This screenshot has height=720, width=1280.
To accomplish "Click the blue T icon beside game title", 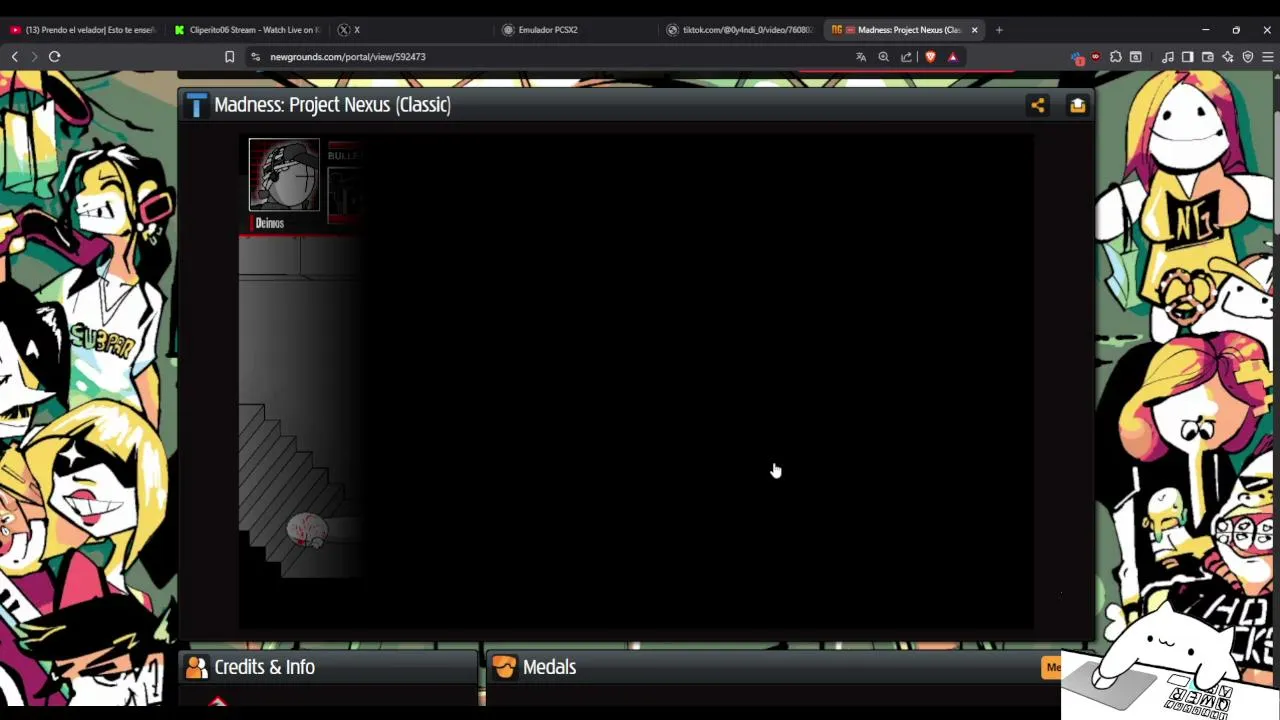I will click(196, 105).
